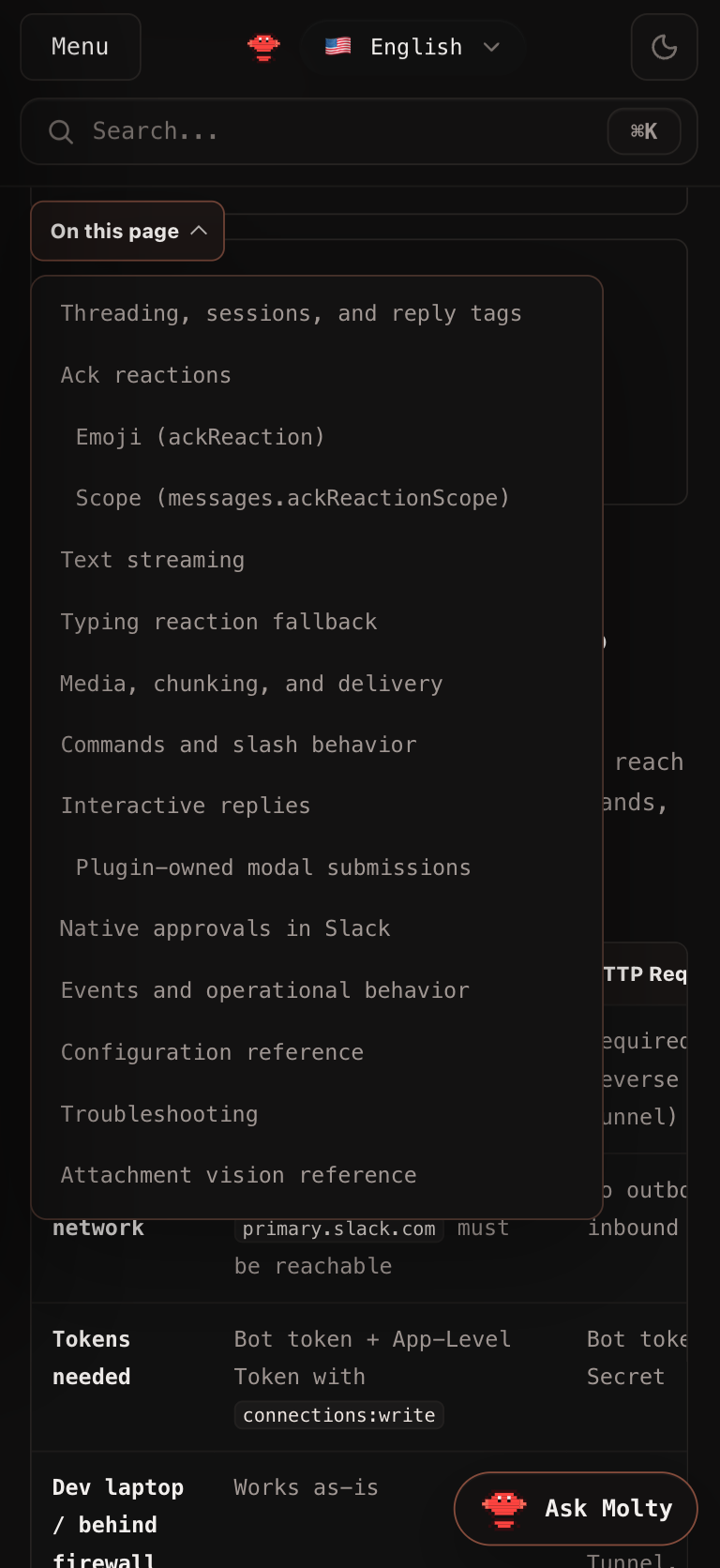Screen dimensions: 720x1568
Task: Jump to Troubleshooting section
Action: 159,1114
